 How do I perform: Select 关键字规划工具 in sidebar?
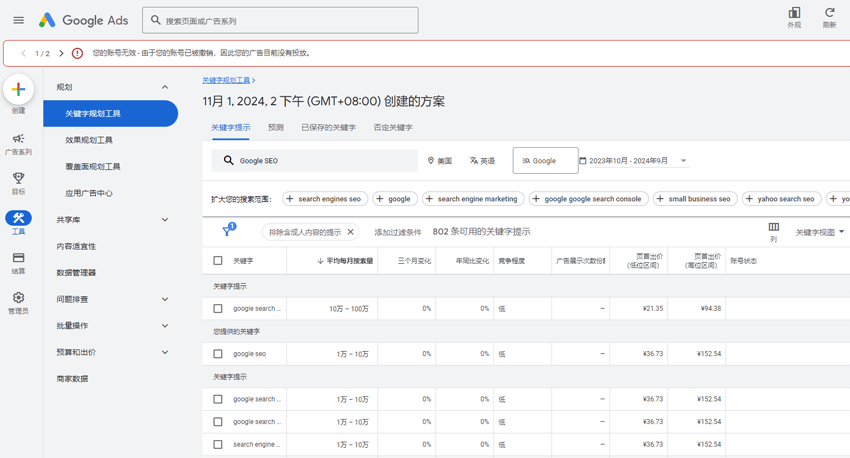tap(111, 113)
